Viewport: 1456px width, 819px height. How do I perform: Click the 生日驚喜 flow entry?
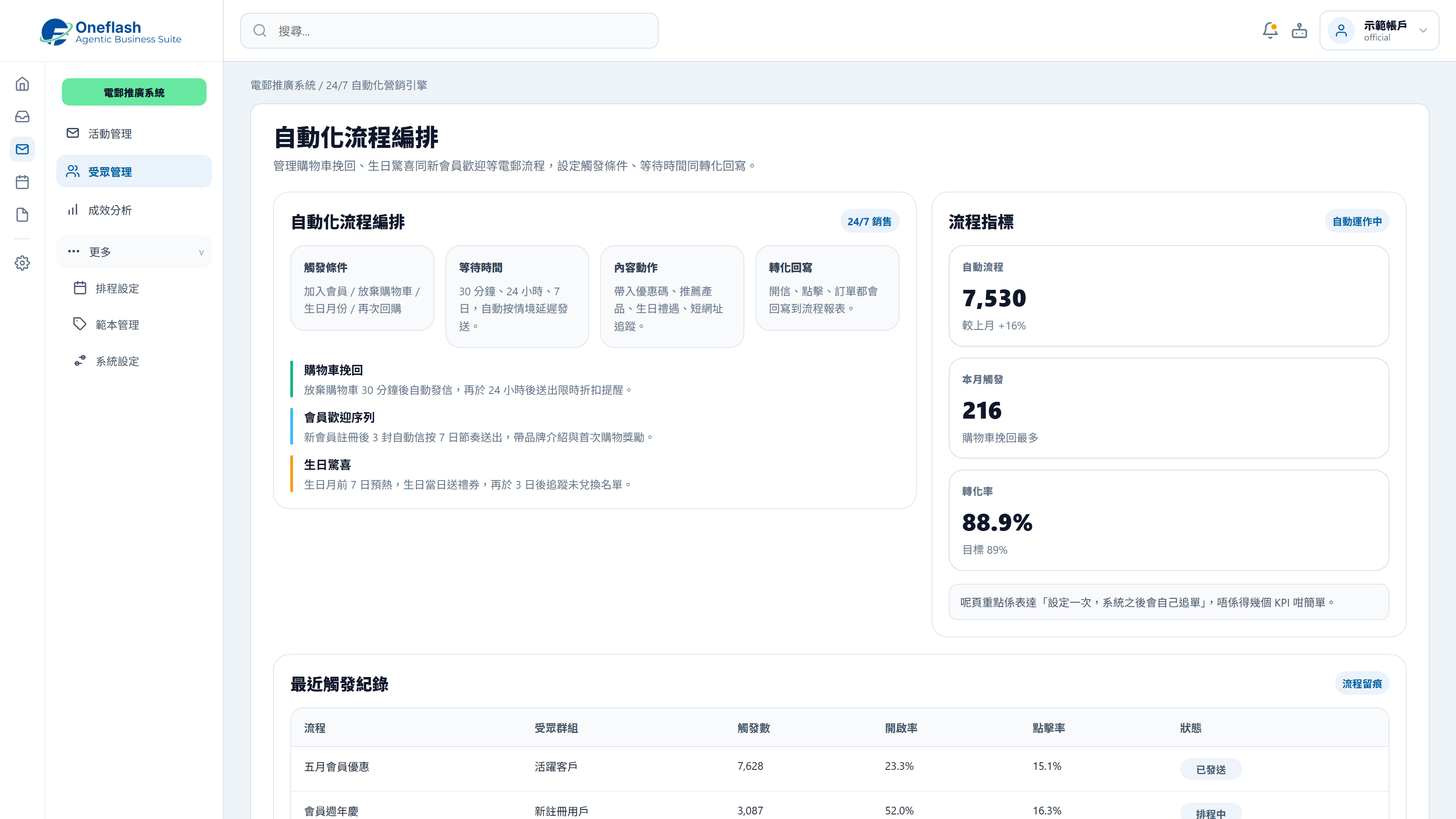(x=595, y=474)
